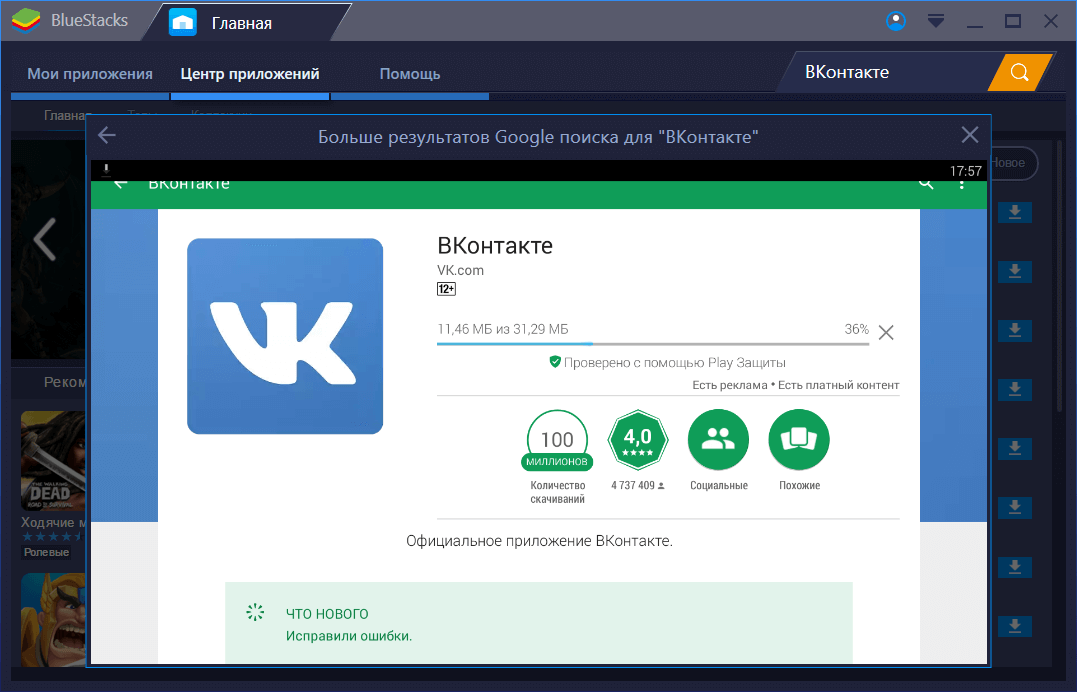Open the VK.com developer link
1077x692 pixels.
[x=460, y=270]
